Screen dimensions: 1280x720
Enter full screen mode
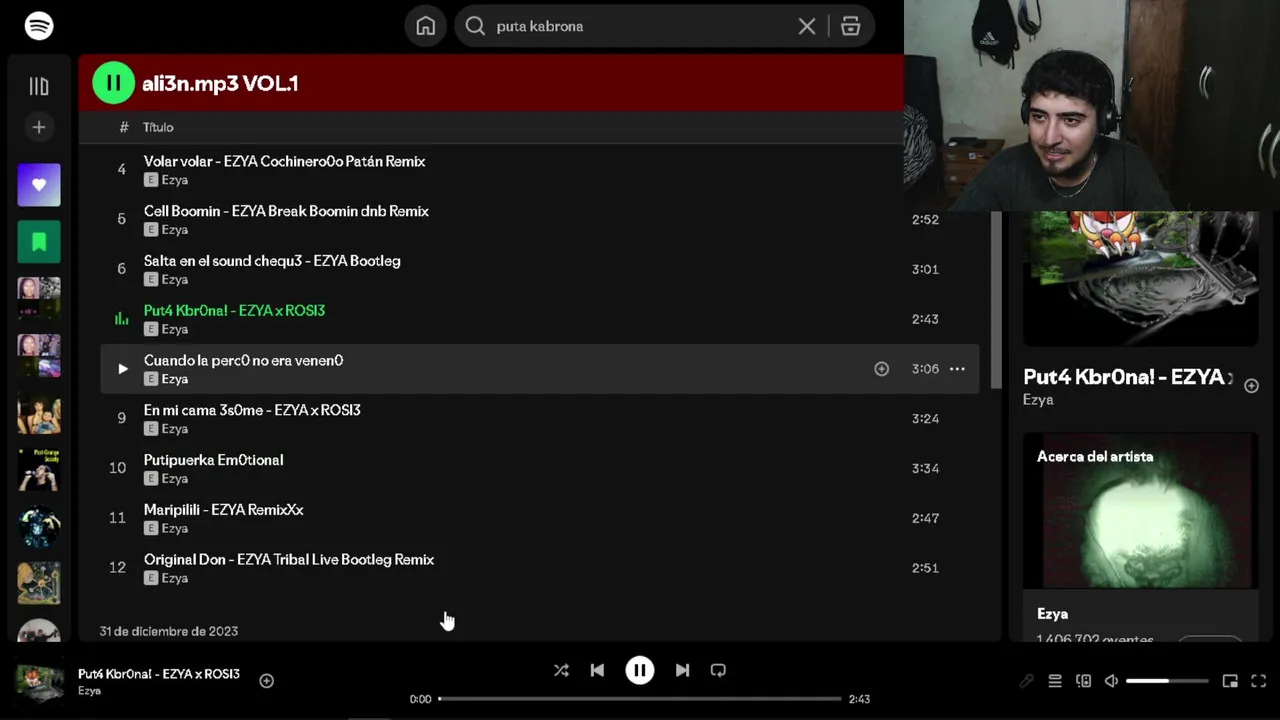pos(1259,681)
